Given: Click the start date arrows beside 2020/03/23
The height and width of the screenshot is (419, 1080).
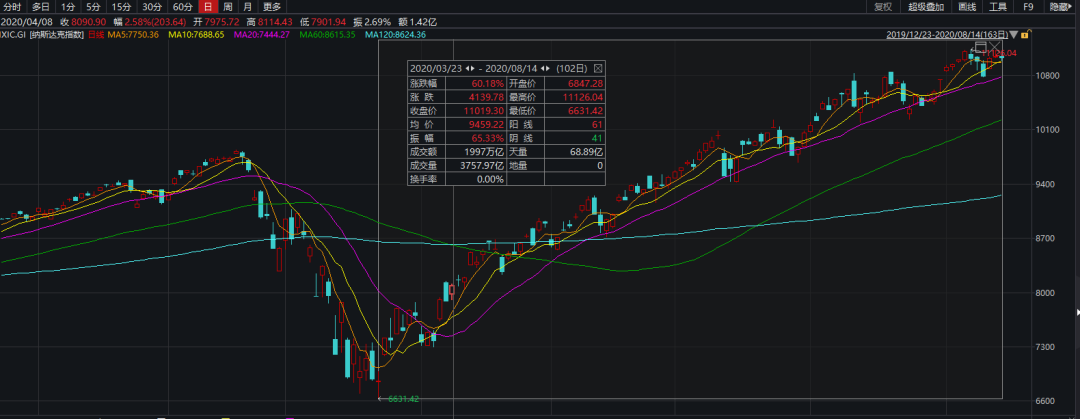Looking at the screenshot, I should [470, 68].
